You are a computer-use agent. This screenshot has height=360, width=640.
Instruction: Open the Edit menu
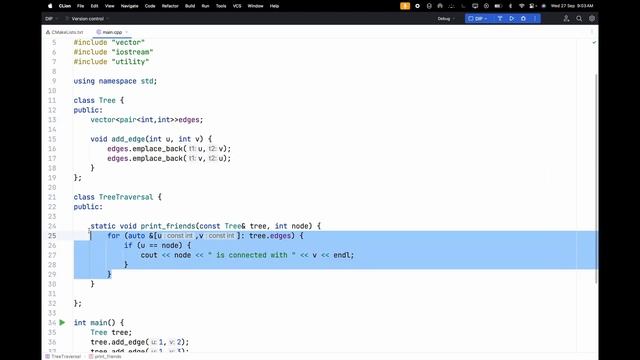tap(94, 6)
